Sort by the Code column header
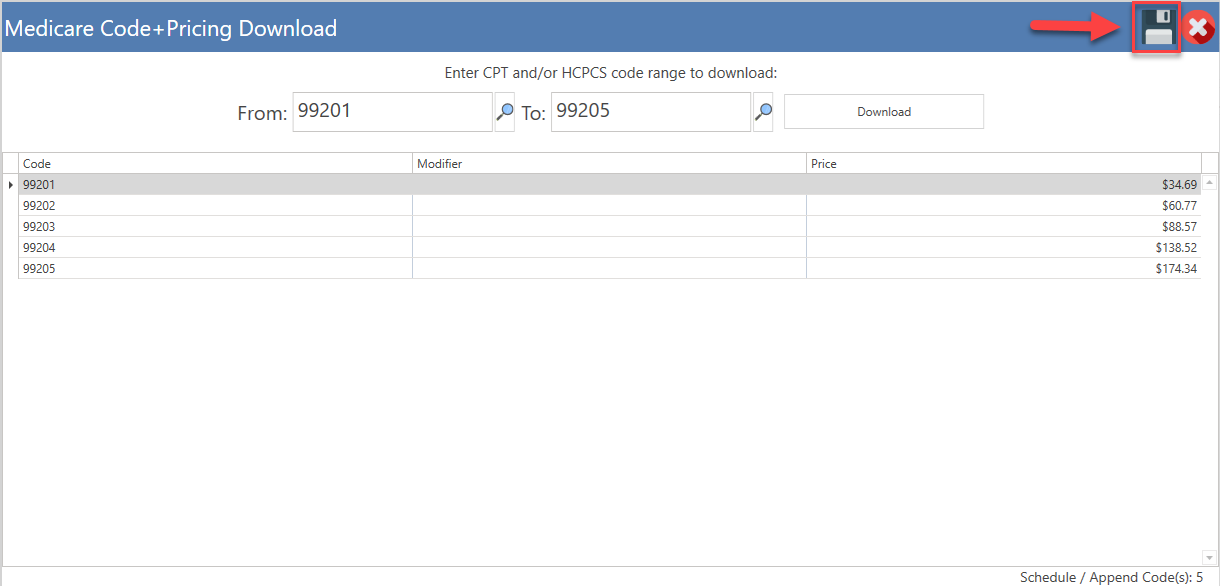 tap(215, 163)
